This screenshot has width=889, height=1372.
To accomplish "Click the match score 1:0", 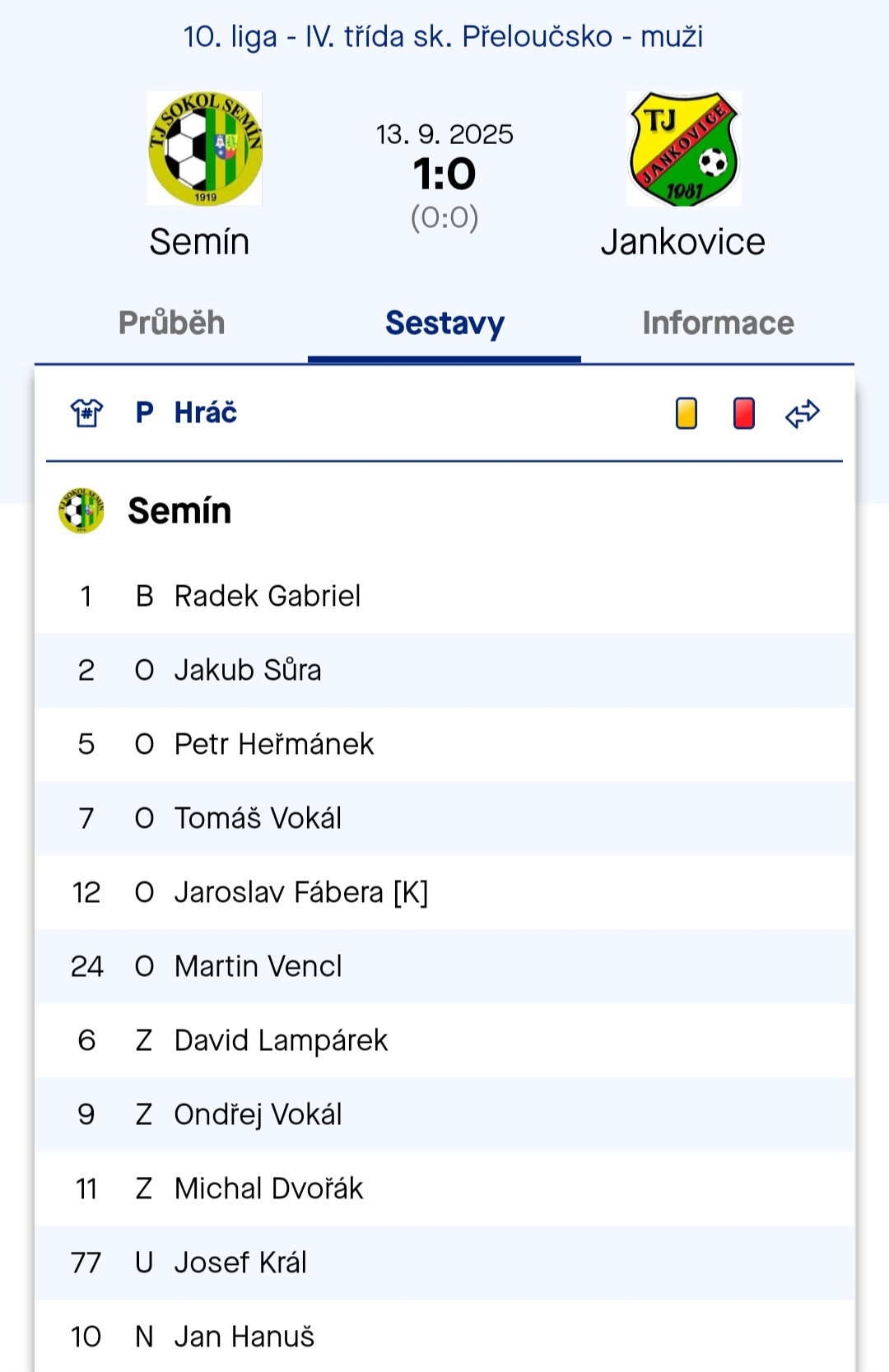I will tap(444, 174).
